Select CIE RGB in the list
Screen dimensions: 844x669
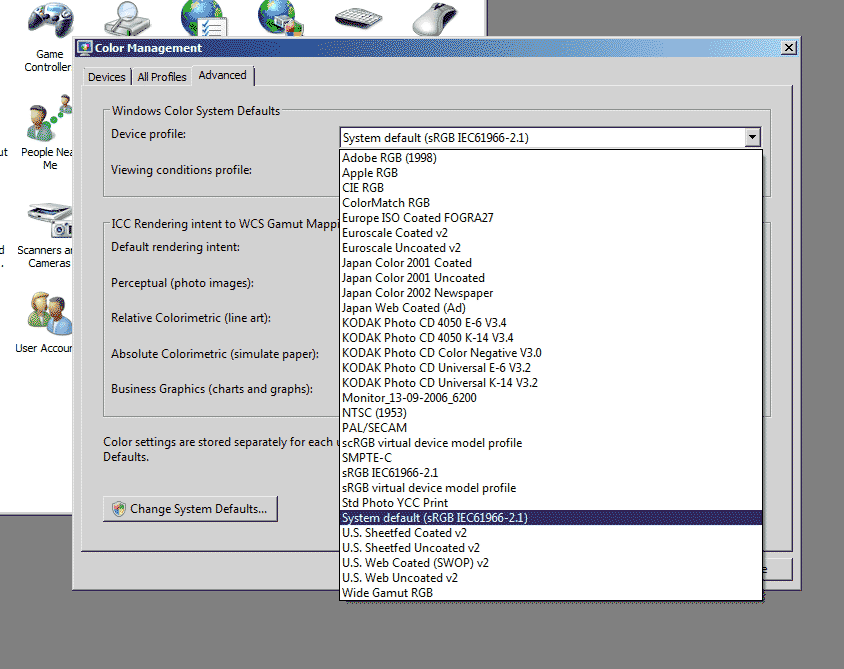coord(551,188)
